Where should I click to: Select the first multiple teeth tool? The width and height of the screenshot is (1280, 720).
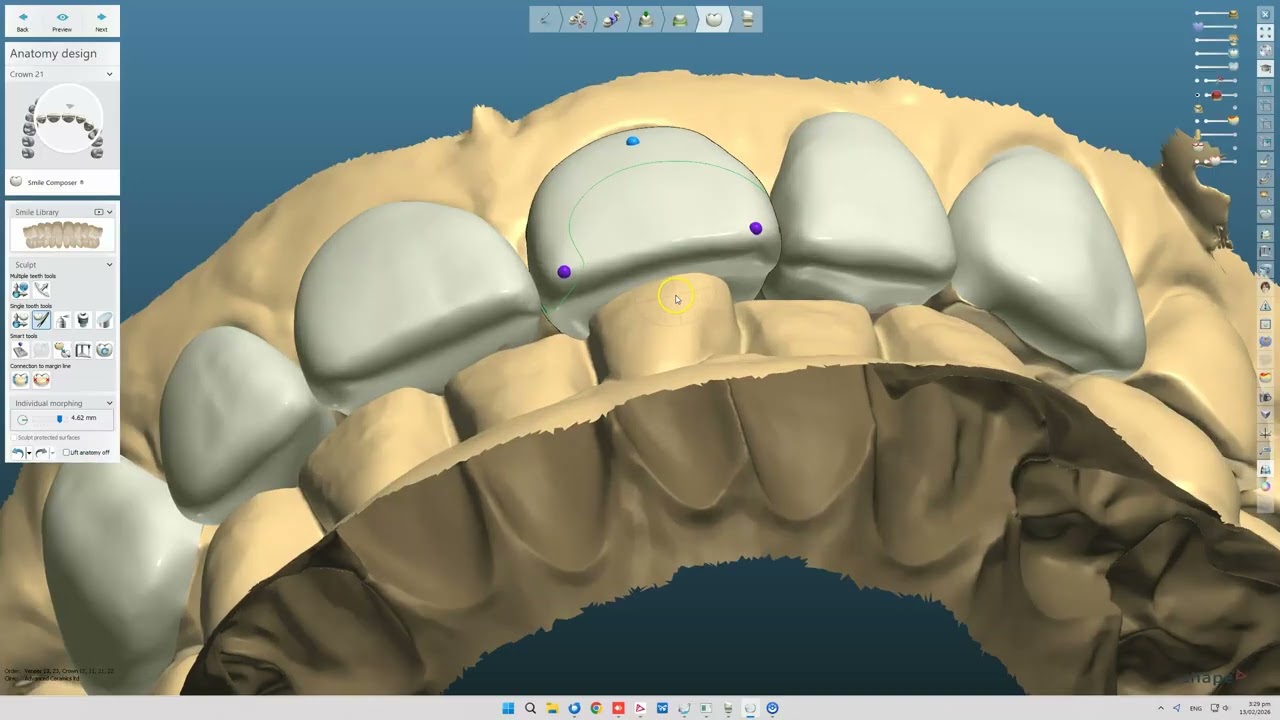point(20,290)
